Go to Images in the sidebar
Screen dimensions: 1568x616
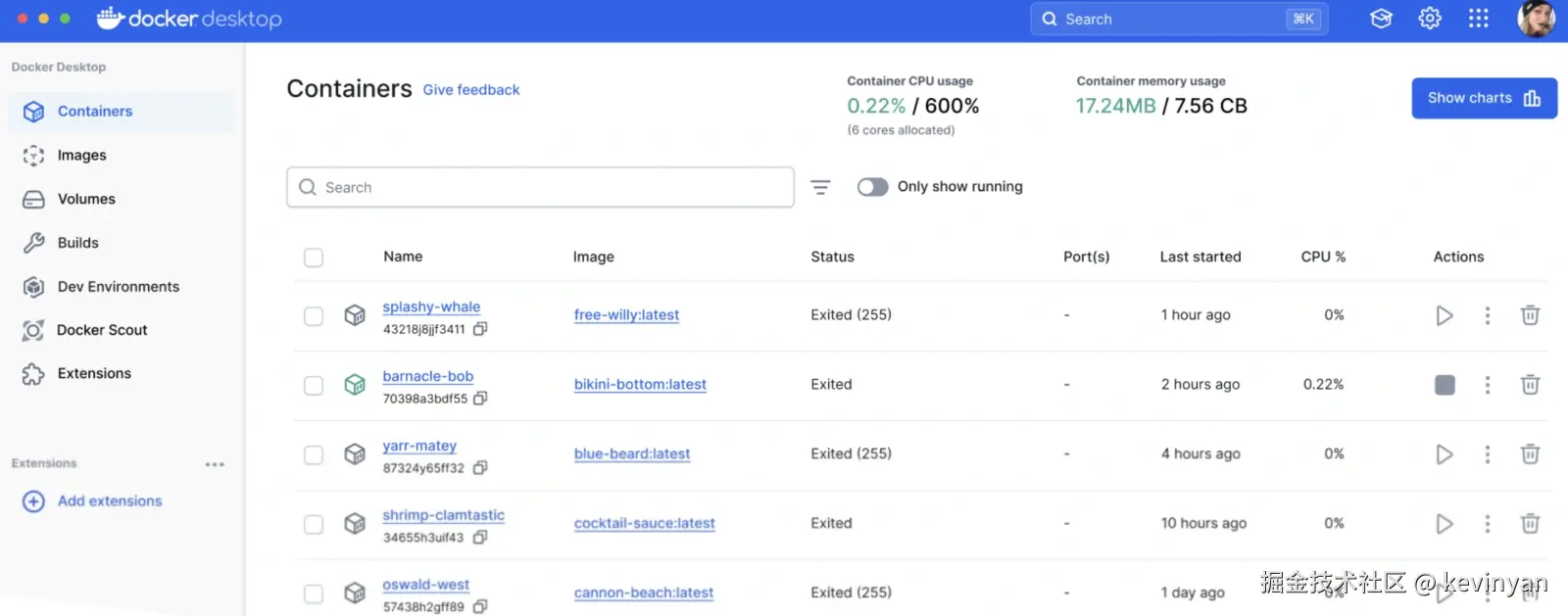pyautogui.click(x=82, y=156)
